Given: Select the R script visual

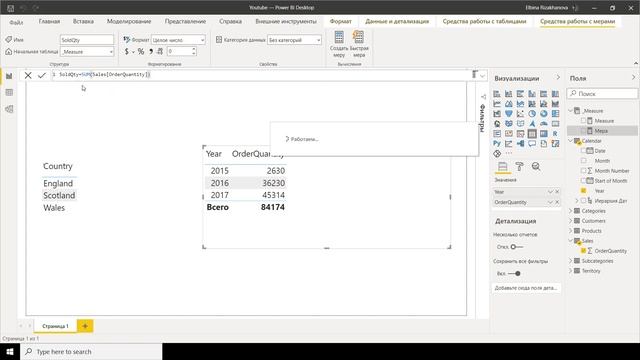Looking at the screenshot, I should (x=556, y=134).
